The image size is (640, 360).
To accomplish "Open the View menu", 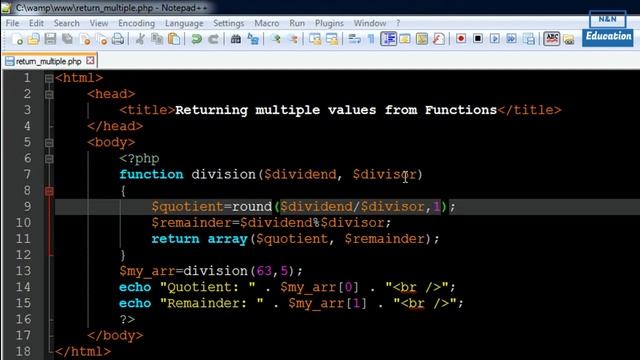I will pyautogui.click(x=99, y=23).
